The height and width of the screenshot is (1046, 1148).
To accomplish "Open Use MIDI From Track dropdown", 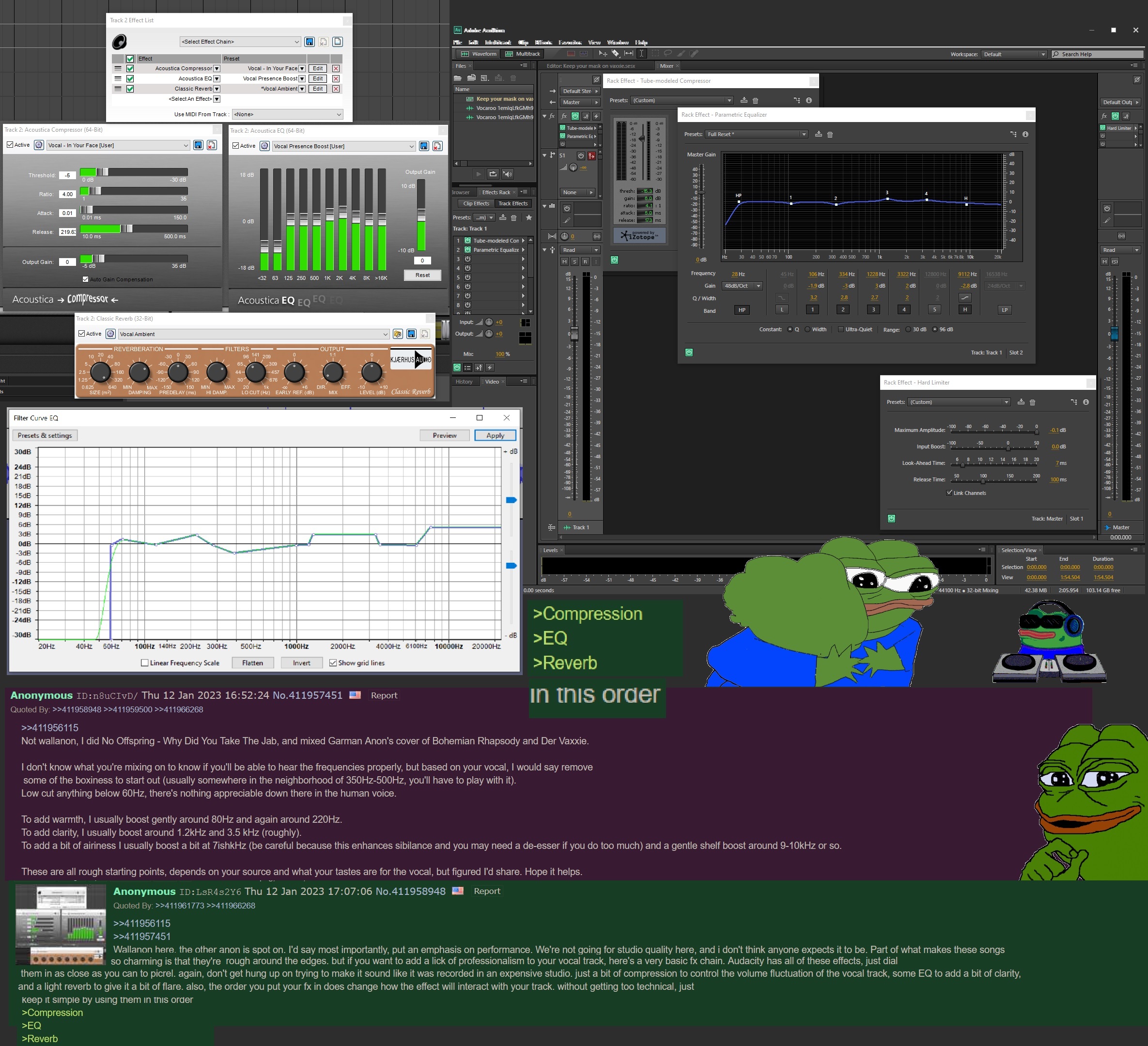I will click(x=288, y=114).
